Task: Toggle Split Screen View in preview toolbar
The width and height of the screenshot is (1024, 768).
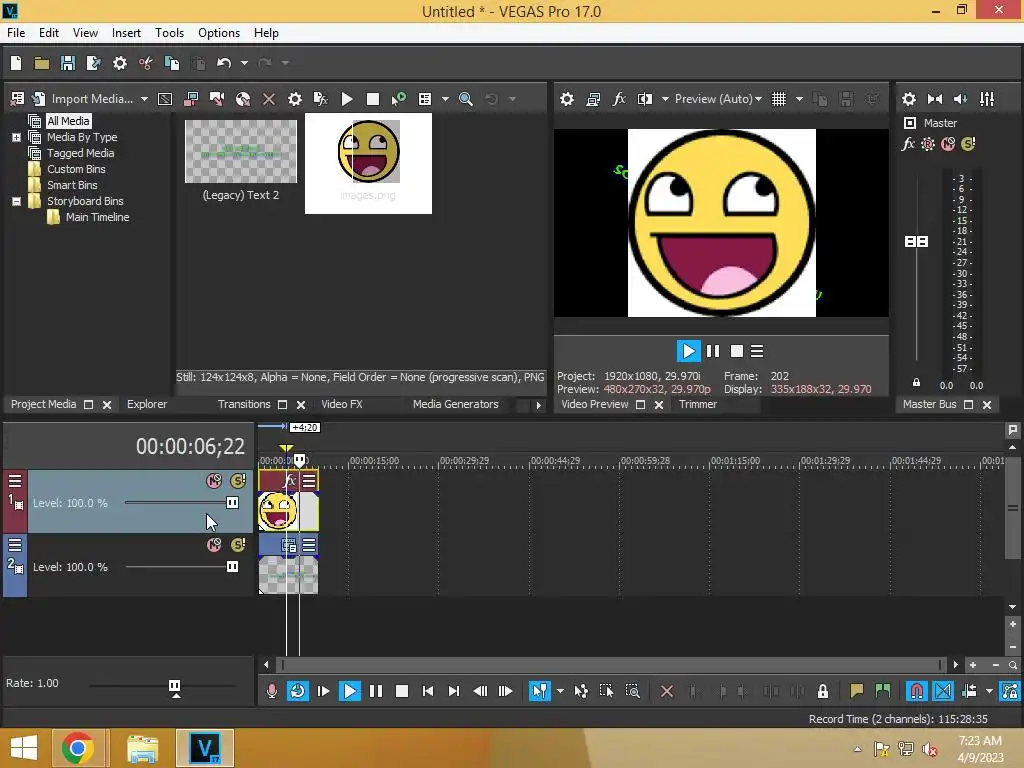Action: point(645,99)
